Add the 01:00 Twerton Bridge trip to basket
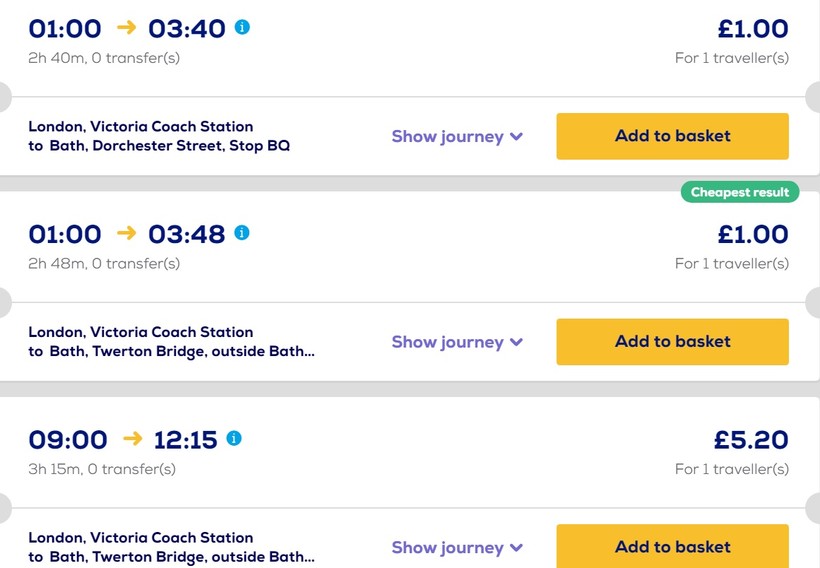The image size is (820, 568). click(672, 342)
